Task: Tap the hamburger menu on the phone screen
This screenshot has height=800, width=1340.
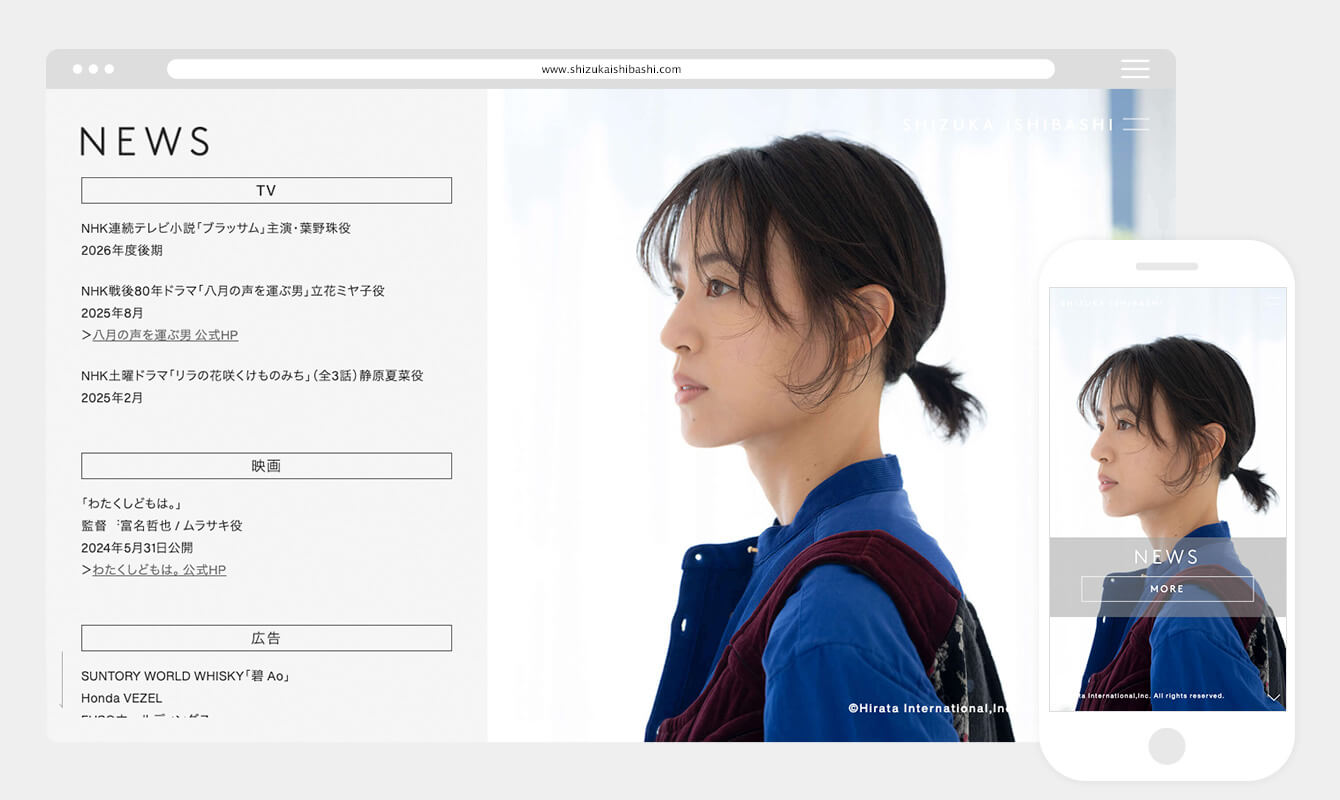Action: tap(1272, 301)
